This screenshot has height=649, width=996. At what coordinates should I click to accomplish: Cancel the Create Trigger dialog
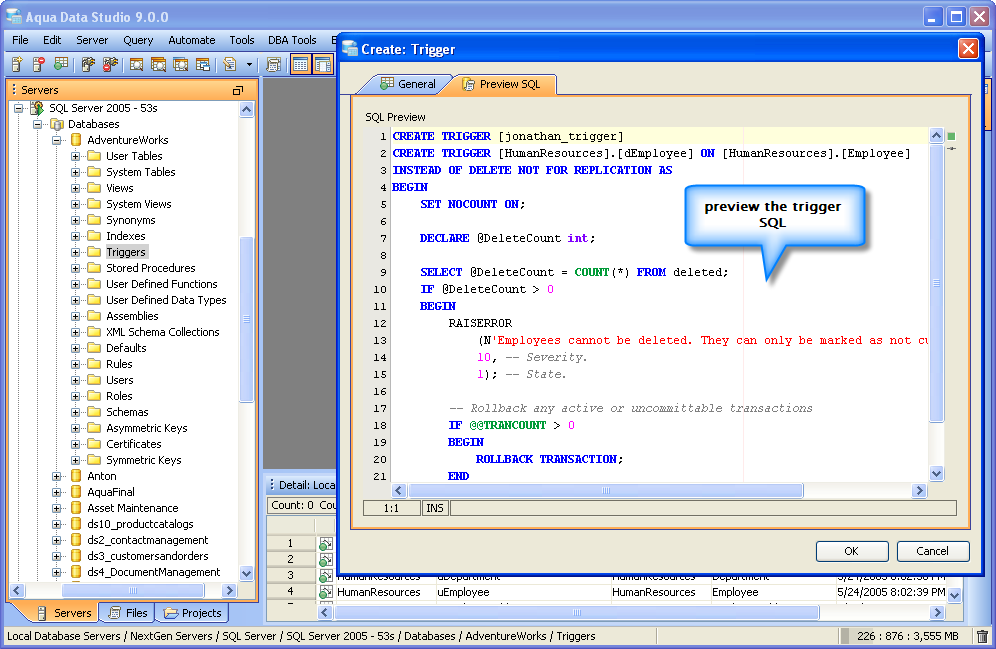(932, 551)
